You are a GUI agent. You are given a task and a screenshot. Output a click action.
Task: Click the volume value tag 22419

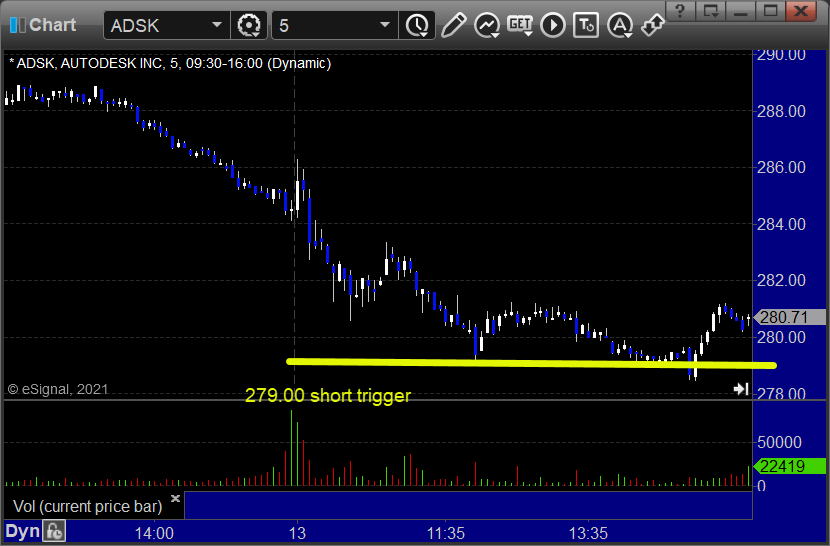coord(789,467)
